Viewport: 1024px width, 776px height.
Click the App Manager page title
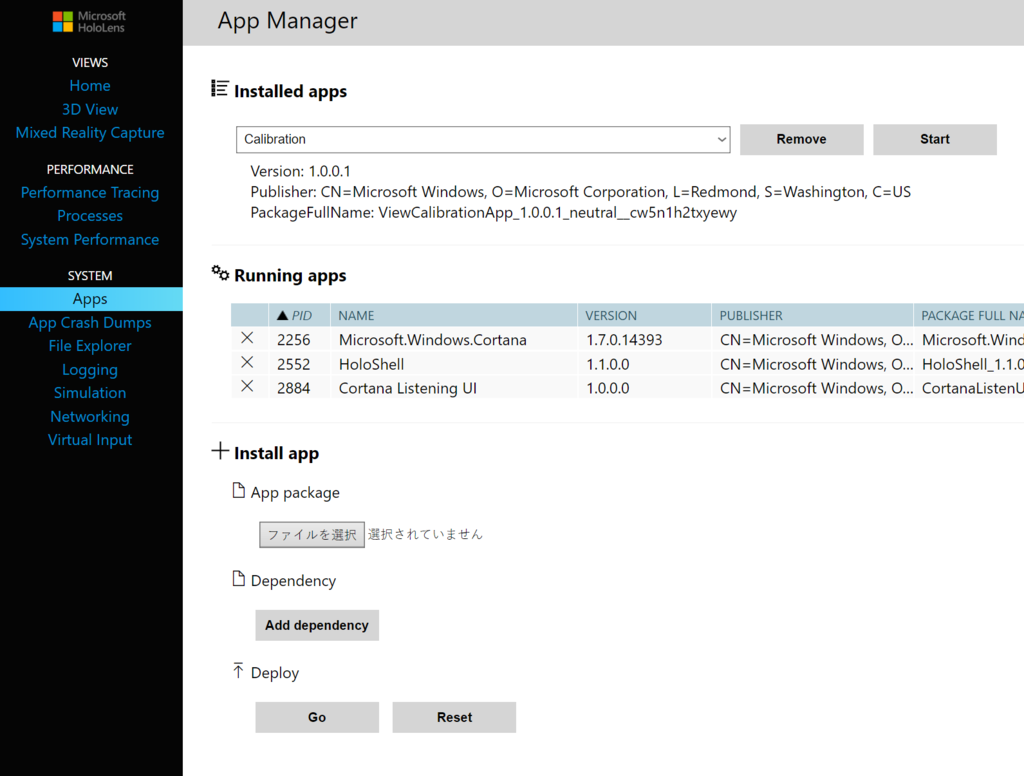point(287,21)
